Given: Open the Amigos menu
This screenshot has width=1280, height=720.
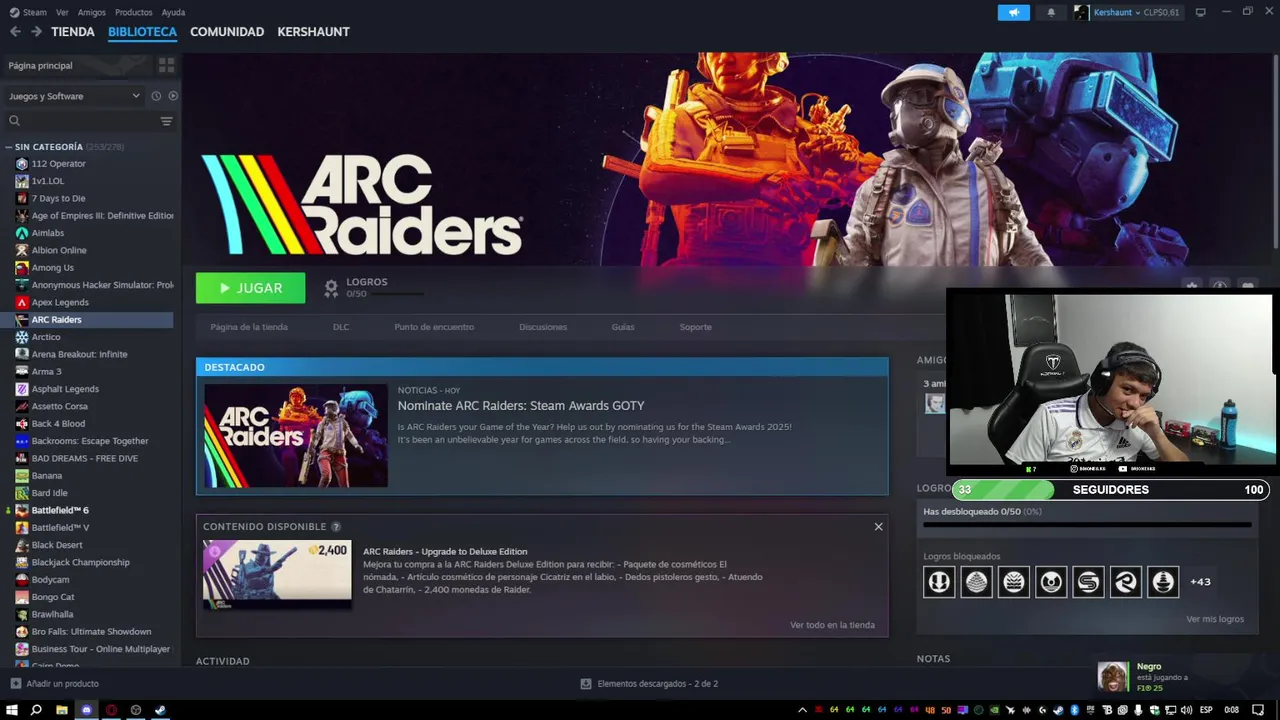Looking at the screenshot, I should (92, 12).
